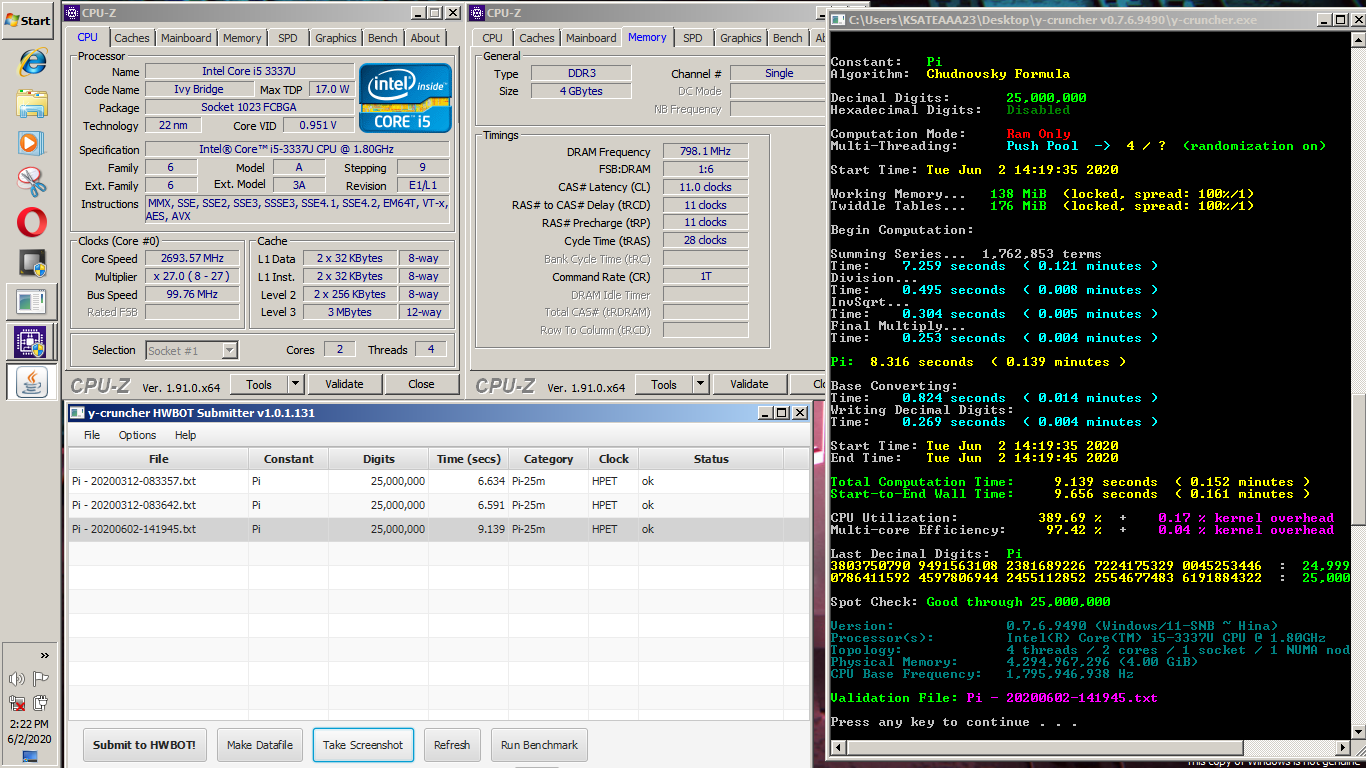Select row Pi - 20200602-141945.txt
This screenshot has width=1366, height=768.
tap(439, 529)
